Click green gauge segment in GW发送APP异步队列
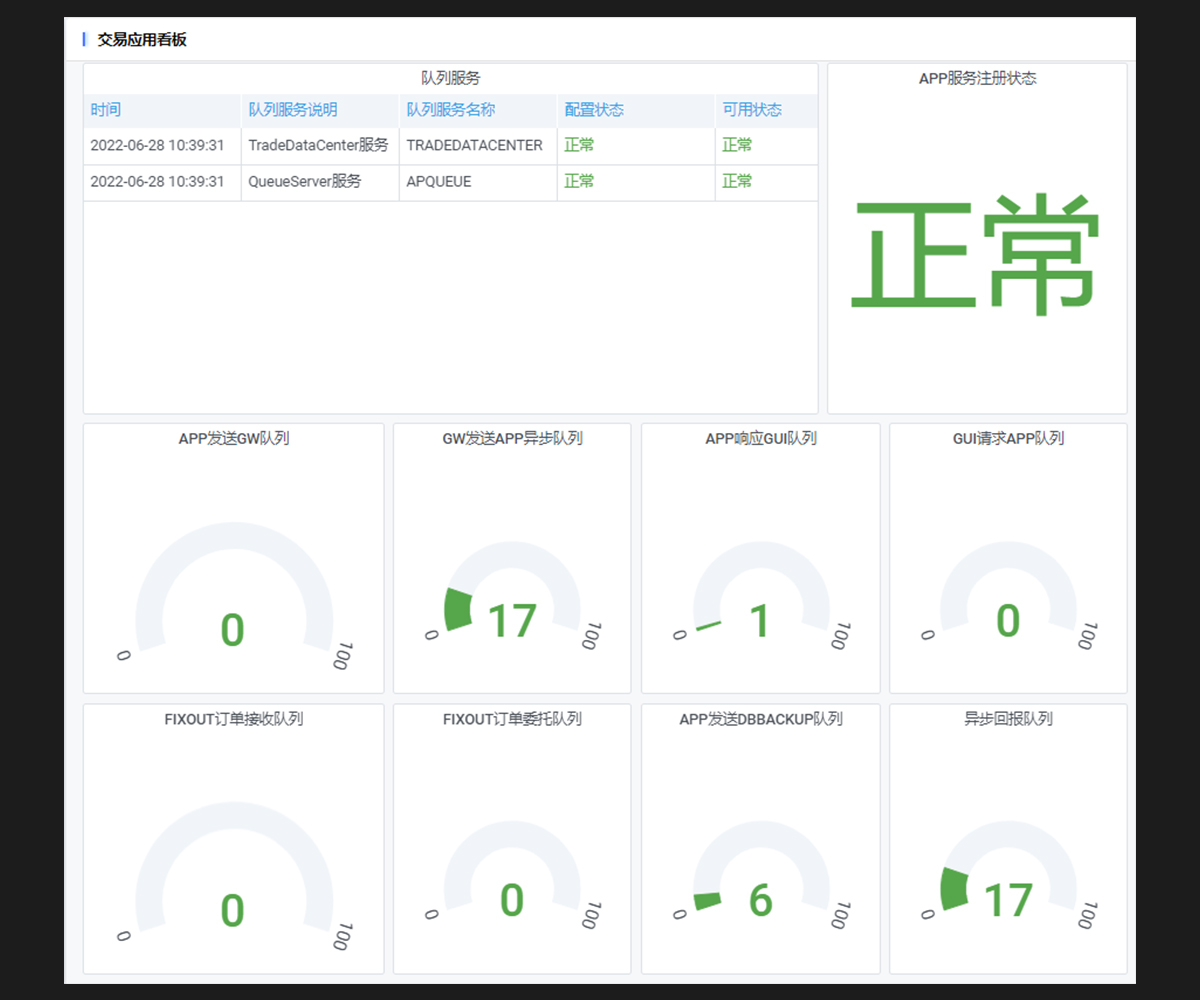1200x1000 pixels. [457, 609]
